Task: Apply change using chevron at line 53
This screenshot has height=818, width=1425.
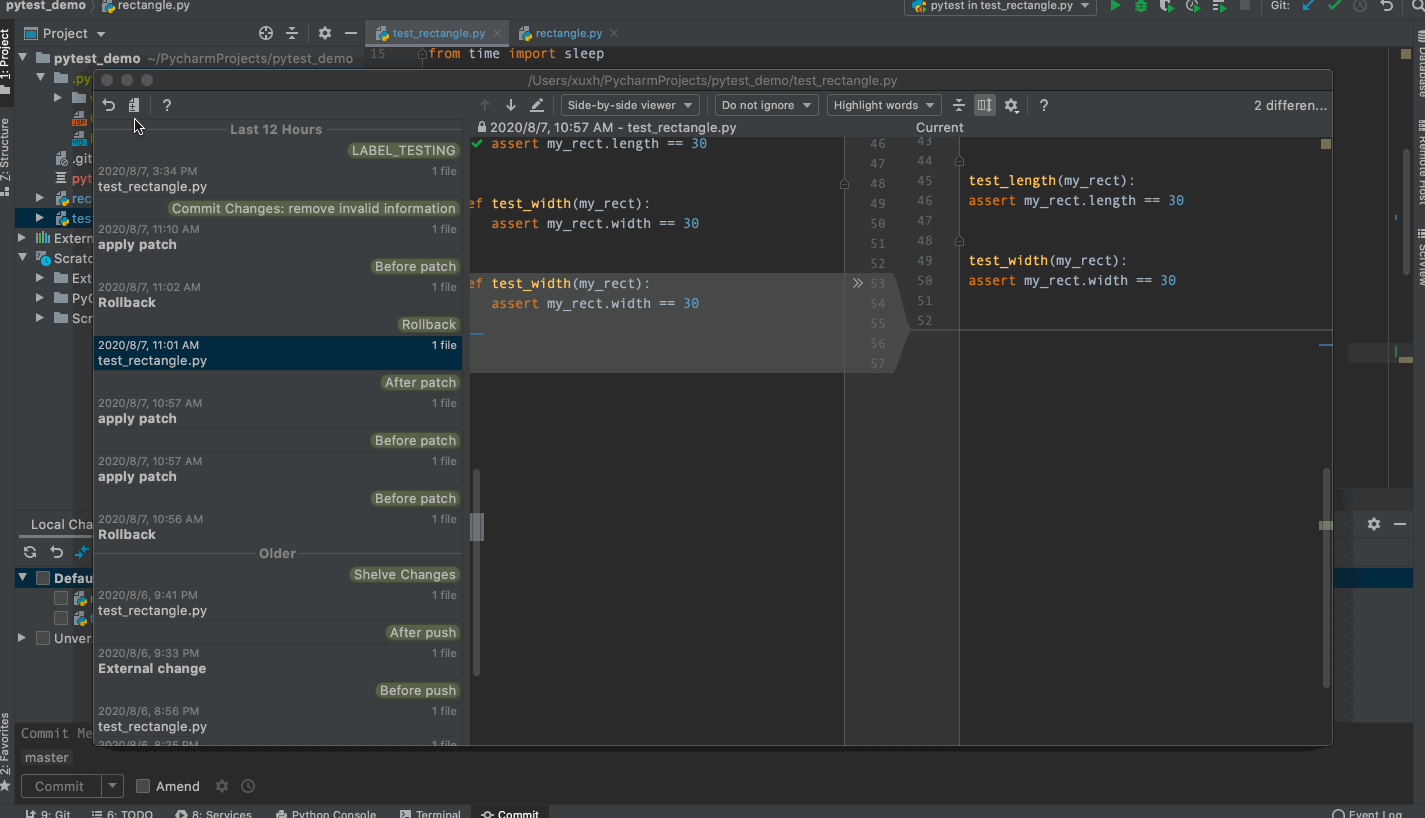Action: pos(857,283)
